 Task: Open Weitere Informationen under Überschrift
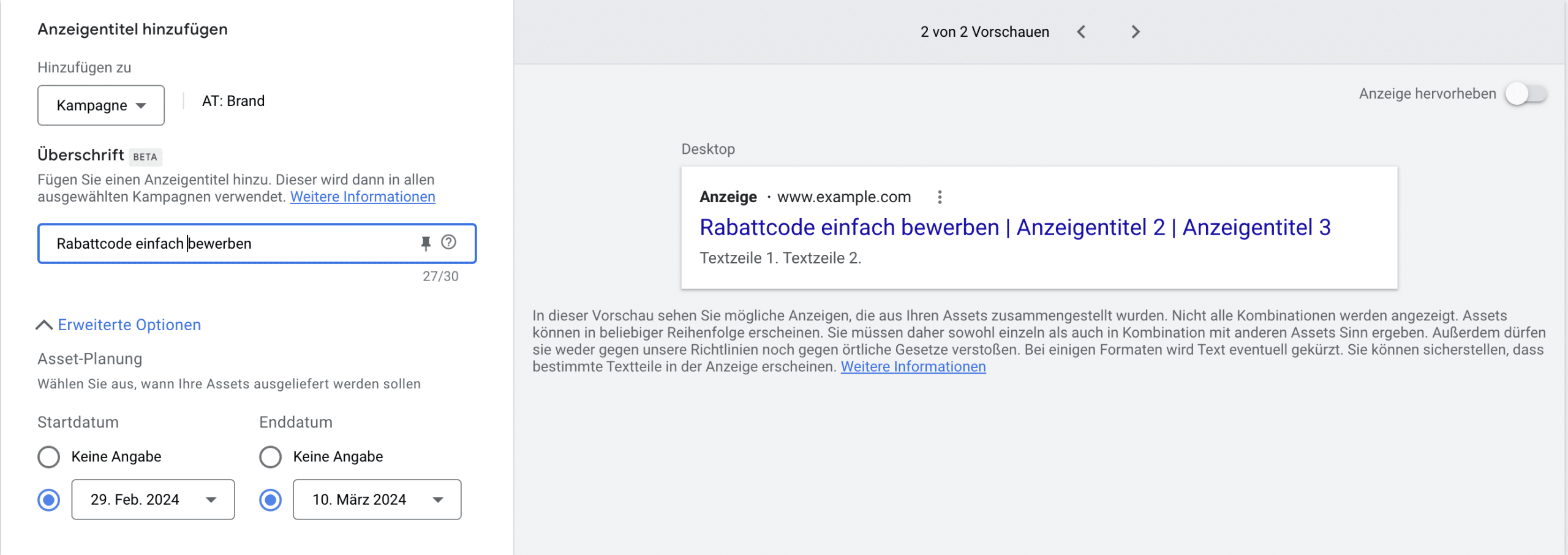(363, 197)
